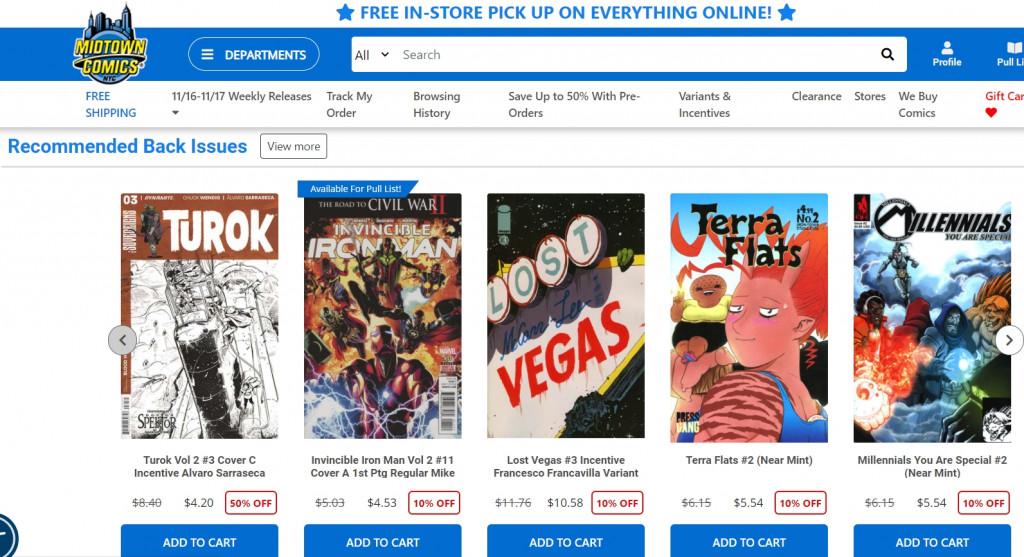Add Lost Vegas #3 to cart

coord(566,541)
